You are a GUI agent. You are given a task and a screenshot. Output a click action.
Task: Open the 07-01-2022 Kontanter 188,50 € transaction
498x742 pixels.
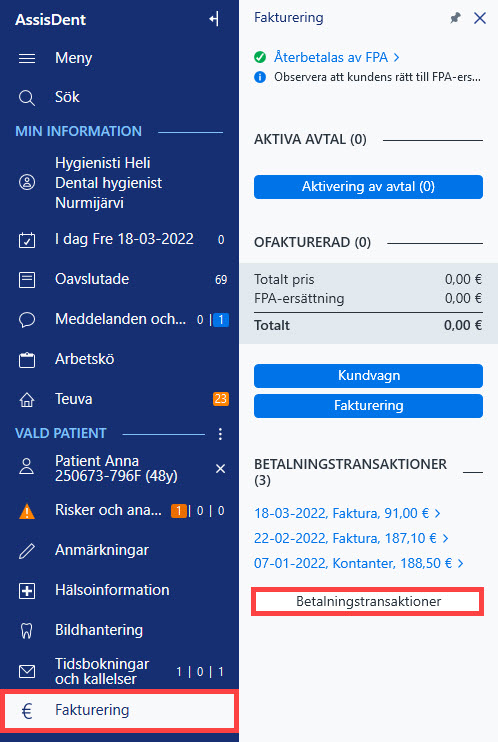[359, 564]
